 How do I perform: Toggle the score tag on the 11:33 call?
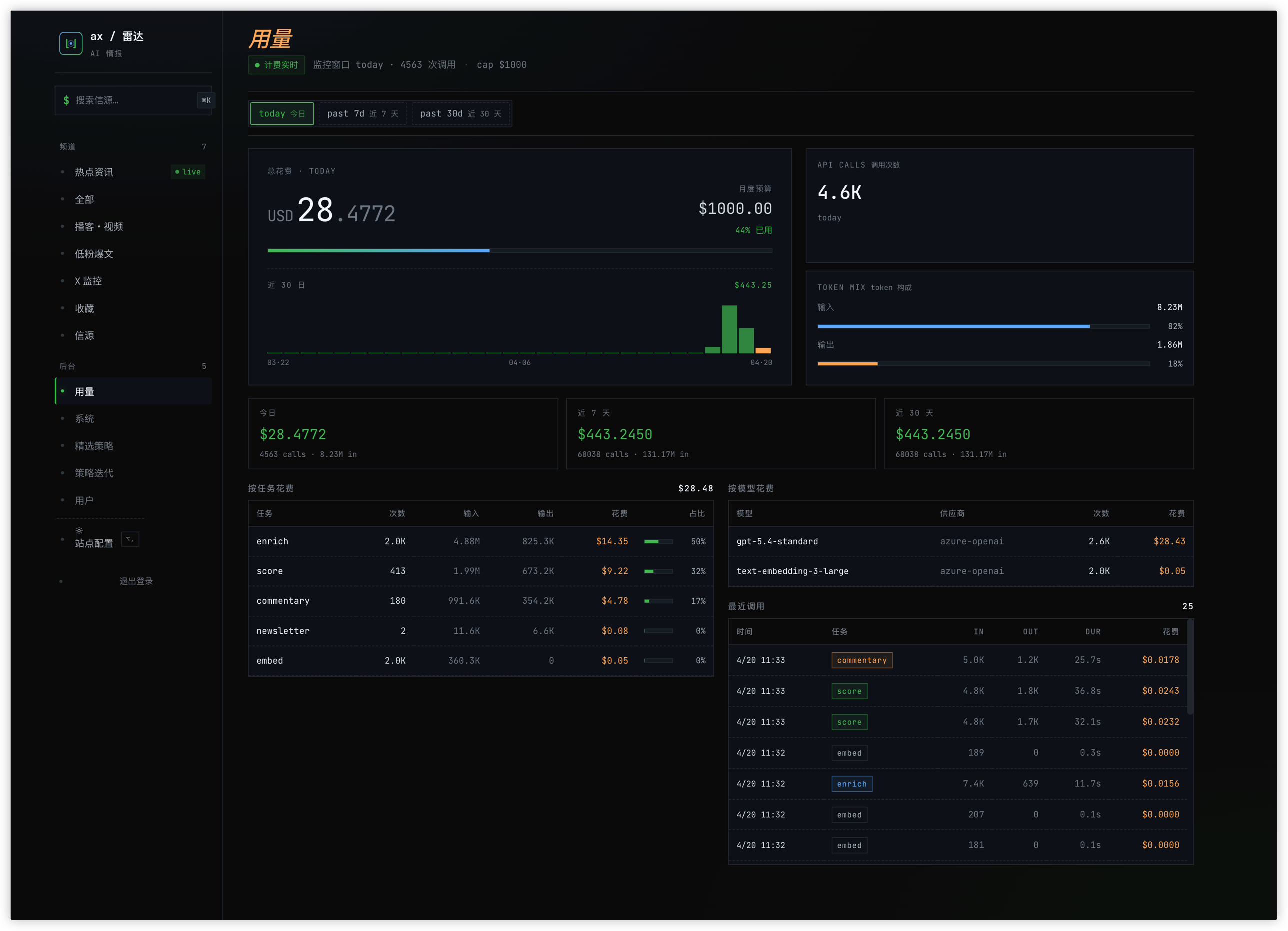tap(849, 691)
